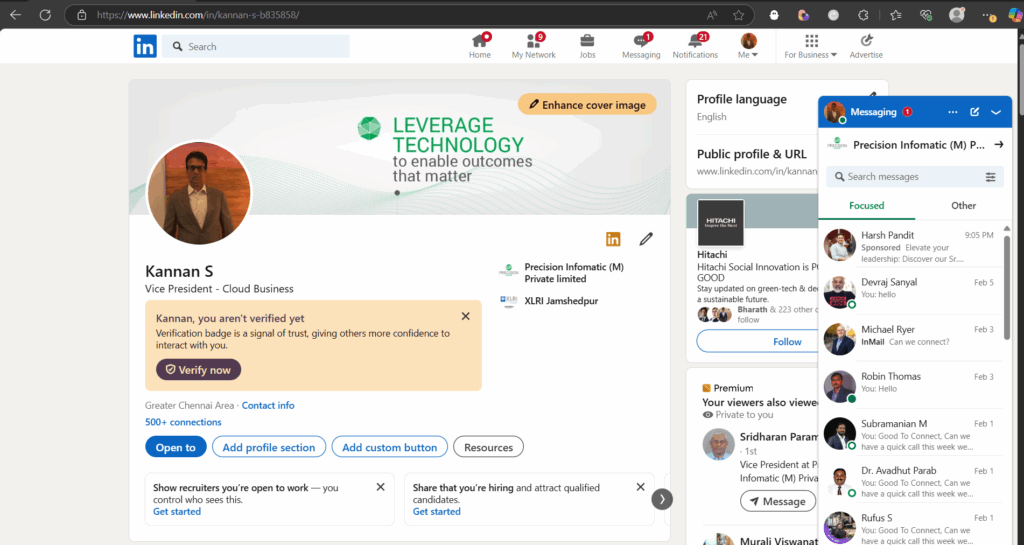The image size is (1024, 545).
Task: Switch to Other messages tab
Action: [963, 206]
